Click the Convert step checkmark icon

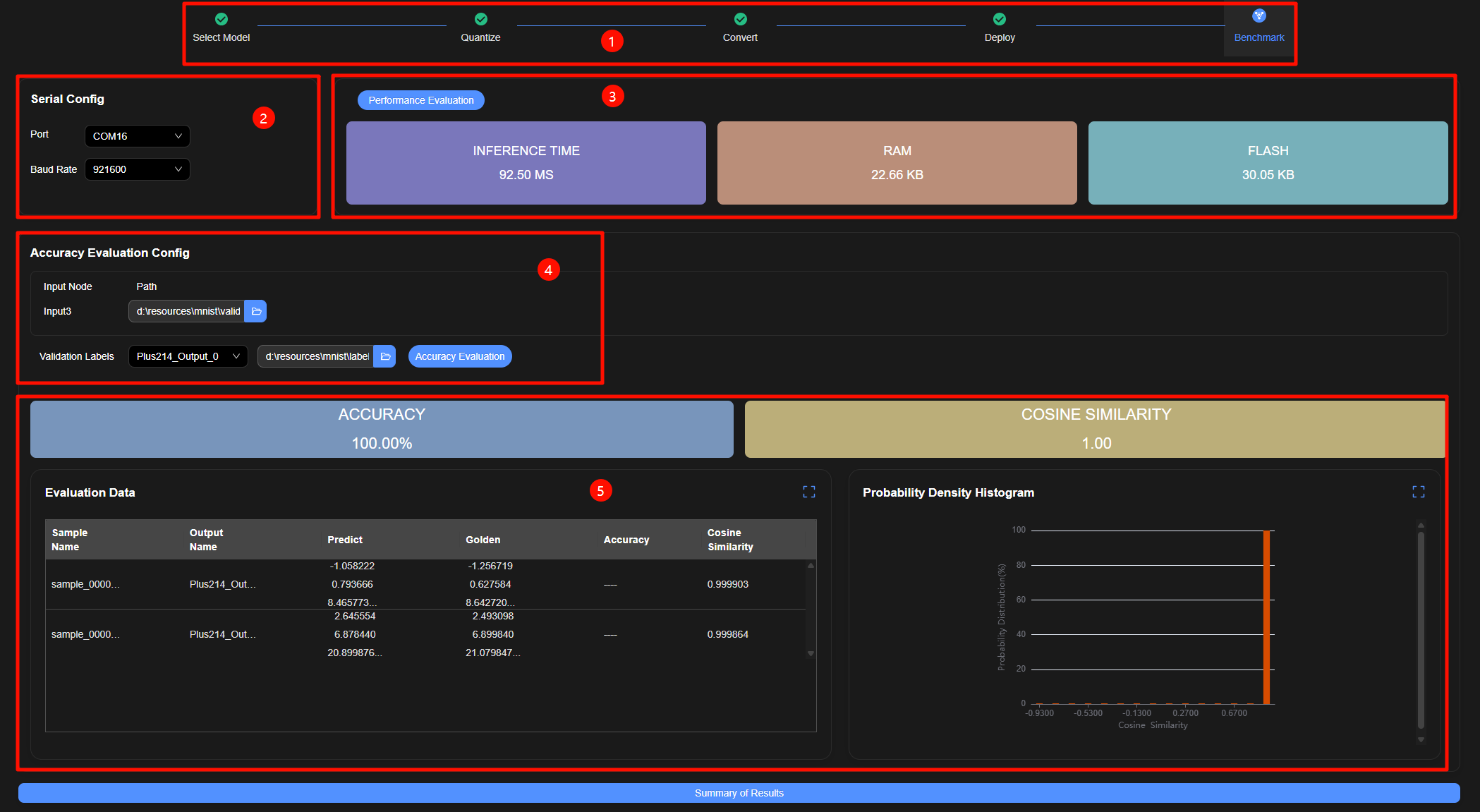(740, 19)
